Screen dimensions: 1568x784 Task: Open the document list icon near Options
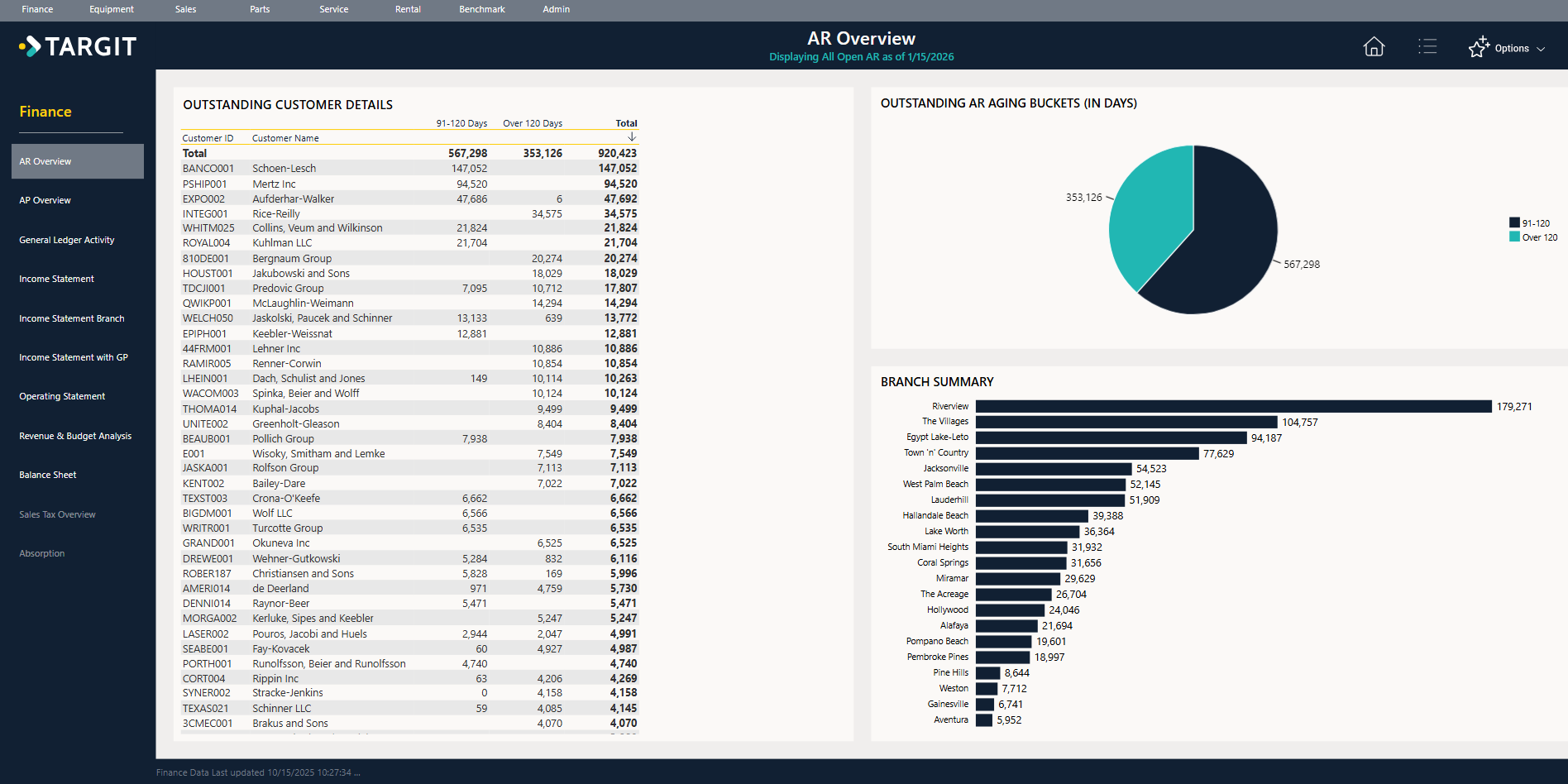1427,47
